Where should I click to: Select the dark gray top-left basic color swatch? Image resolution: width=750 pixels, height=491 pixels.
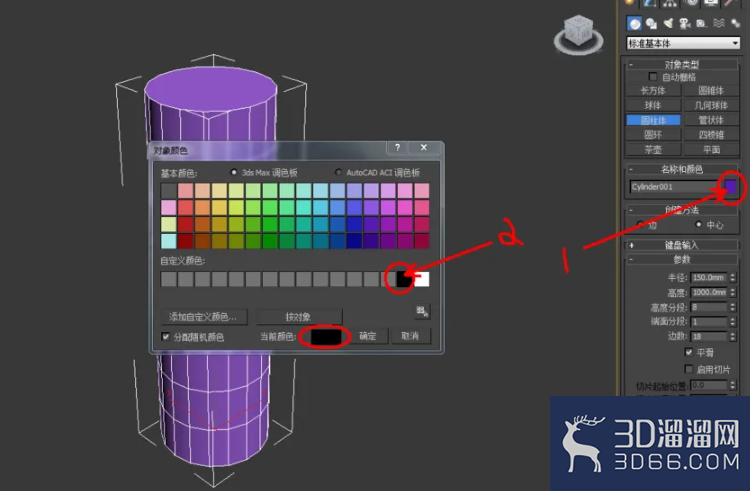coord(168,191)
